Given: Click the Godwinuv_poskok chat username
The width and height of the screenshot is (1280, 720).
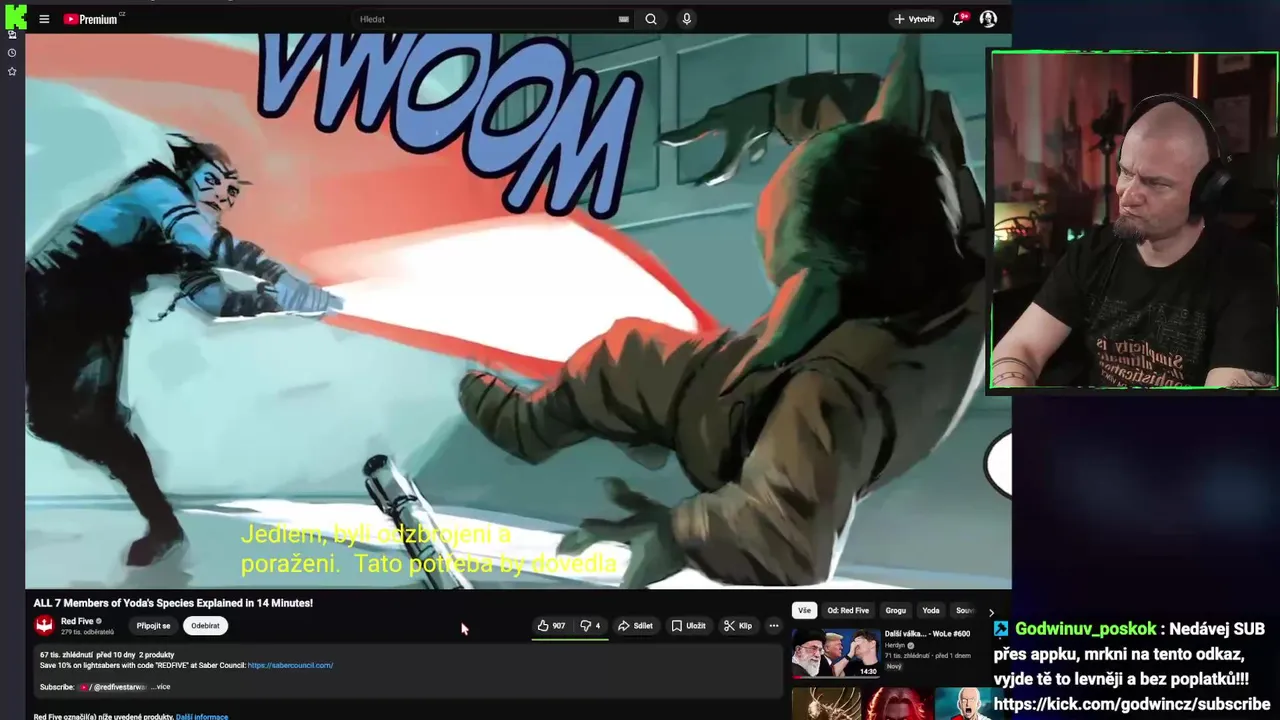Looking at the screenshot, I should [x=1085, y=629].
